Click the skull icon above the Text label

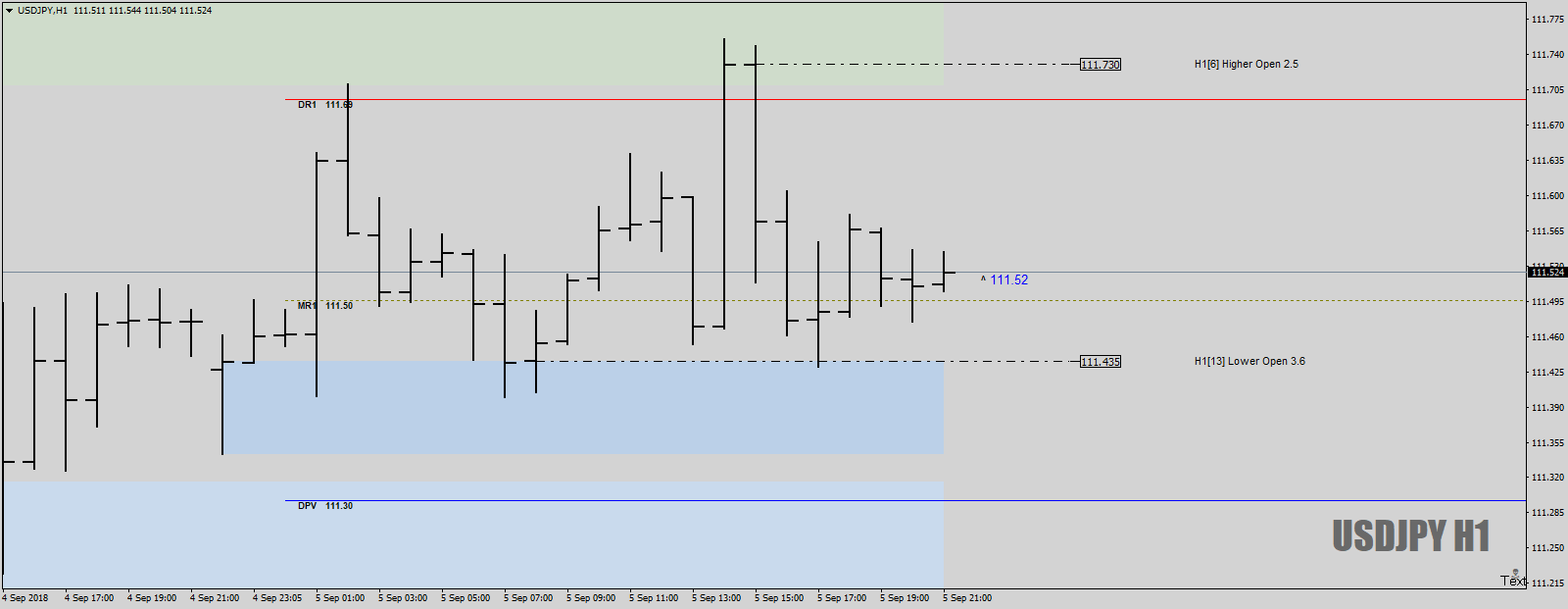click(x=1515, y=573)
